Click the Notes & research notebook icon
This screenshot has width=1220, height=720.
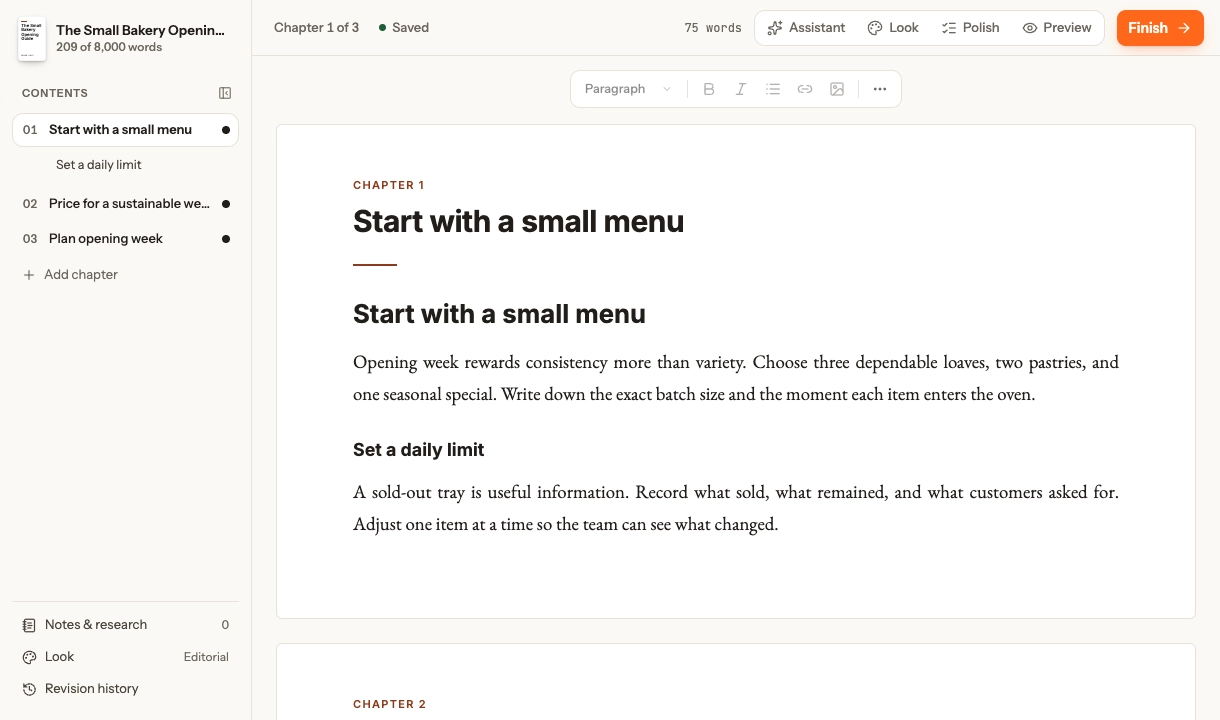(x=29, y=625)
